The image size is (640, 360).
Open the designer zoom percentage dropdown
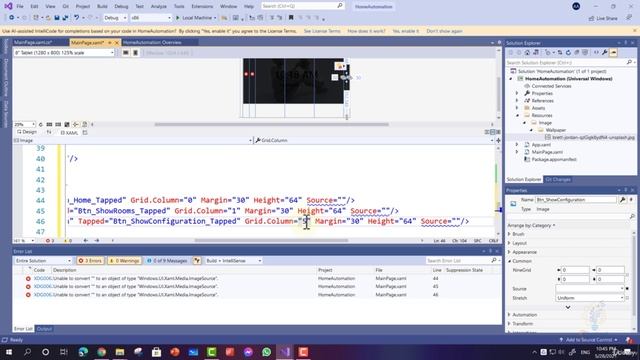tap(24, 124)
